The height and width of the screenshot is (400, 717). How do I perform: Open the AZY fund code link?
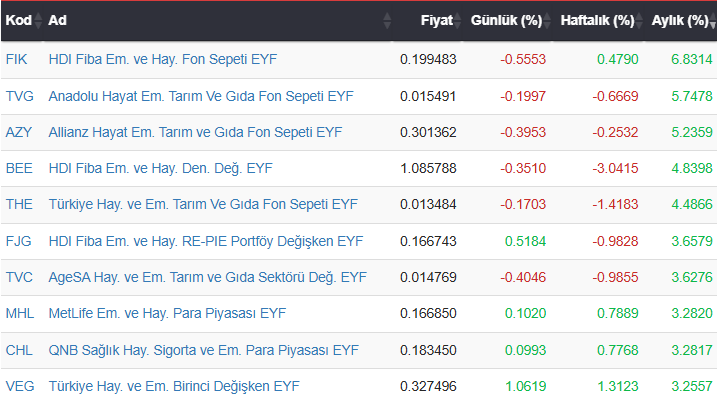[19, 133]
